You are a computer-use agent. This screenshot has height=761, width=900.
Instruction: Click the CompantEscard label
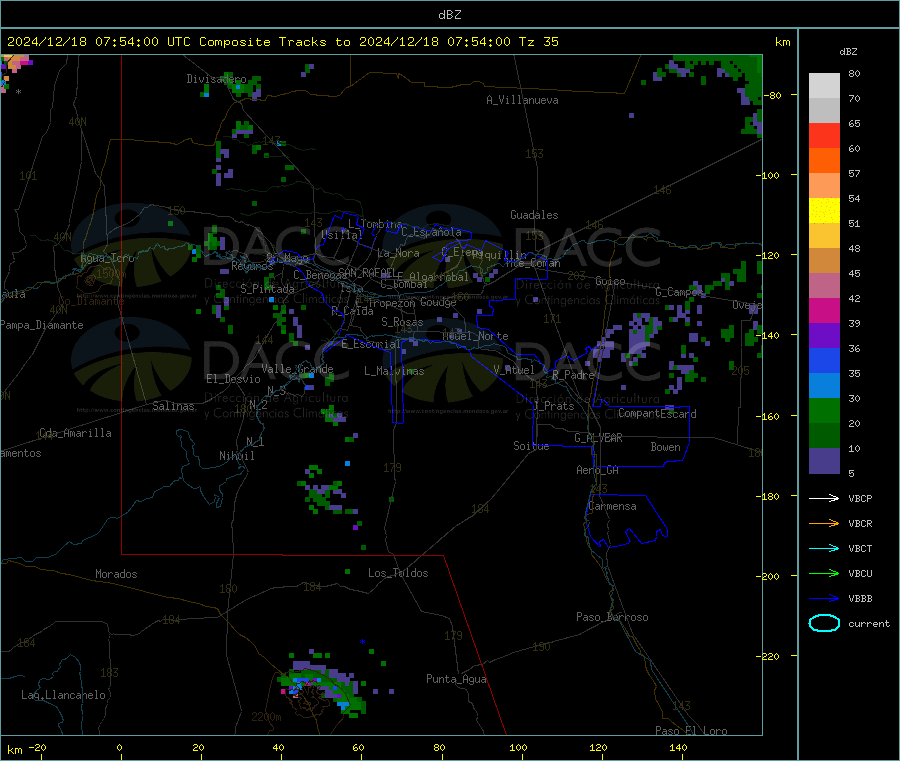pyautogui.click(x=657, y=414)
